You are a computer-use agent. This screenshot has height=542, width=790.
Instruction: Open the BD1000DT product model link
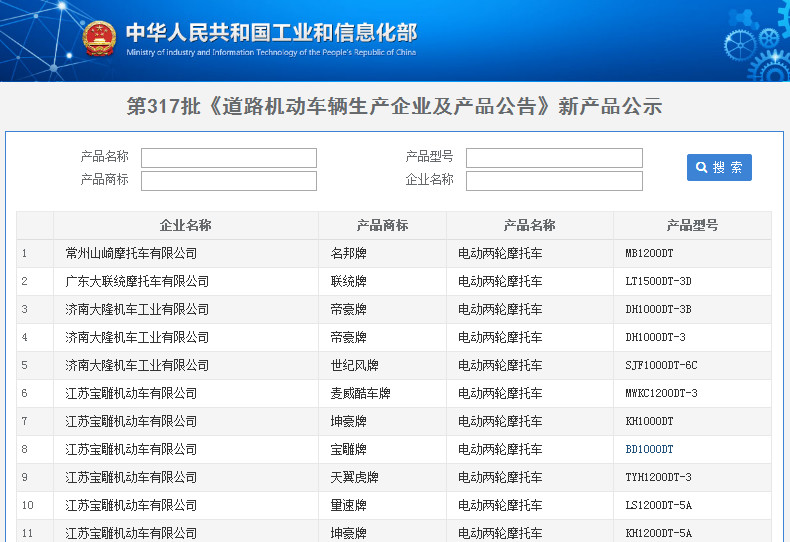[x=649, y=450]
